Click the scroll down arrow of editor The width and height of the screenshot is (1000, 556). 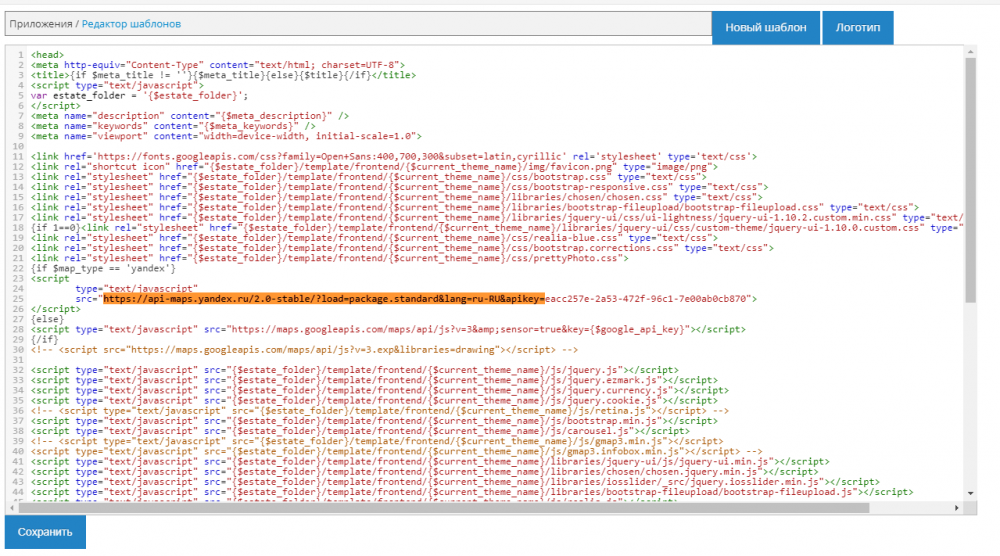tap(970, 493)
